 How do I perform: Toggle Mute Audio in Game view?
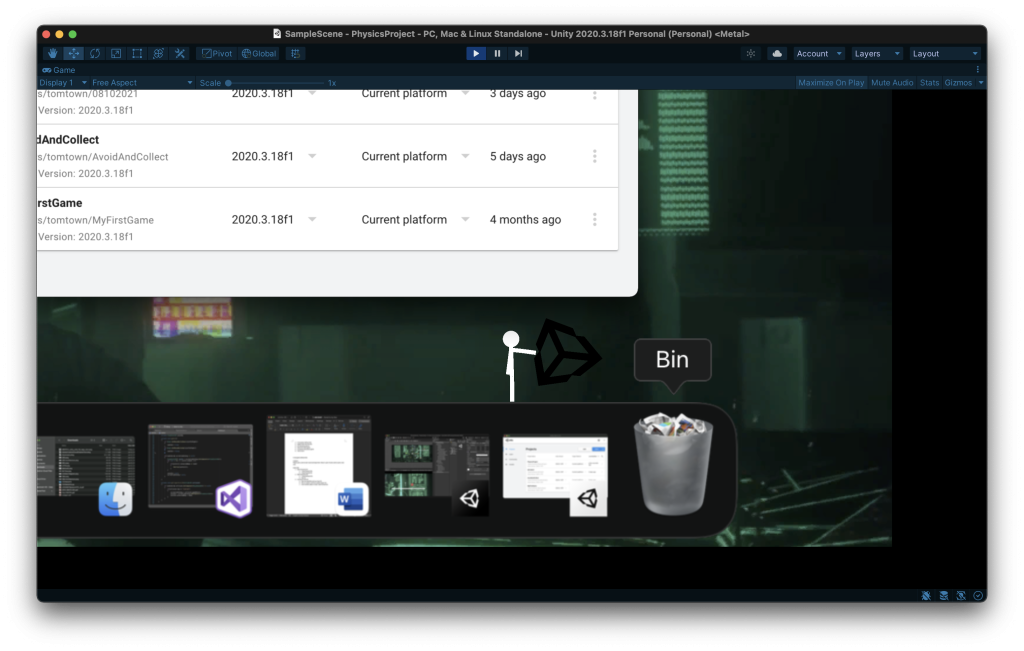tap(892, 83)
